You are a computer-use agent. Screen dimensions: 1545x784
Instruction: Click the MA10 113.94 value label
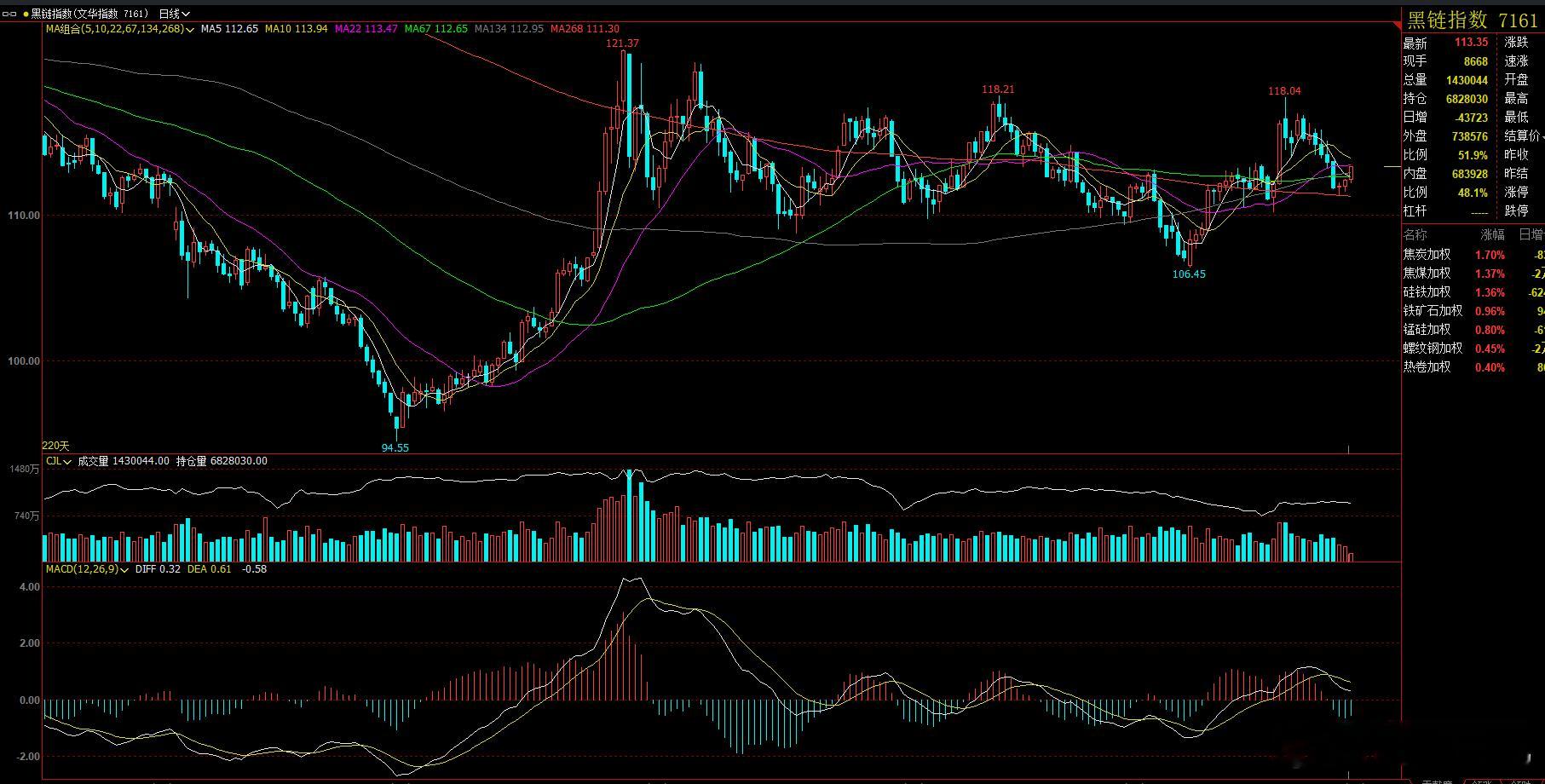click(x=297, y=29)
